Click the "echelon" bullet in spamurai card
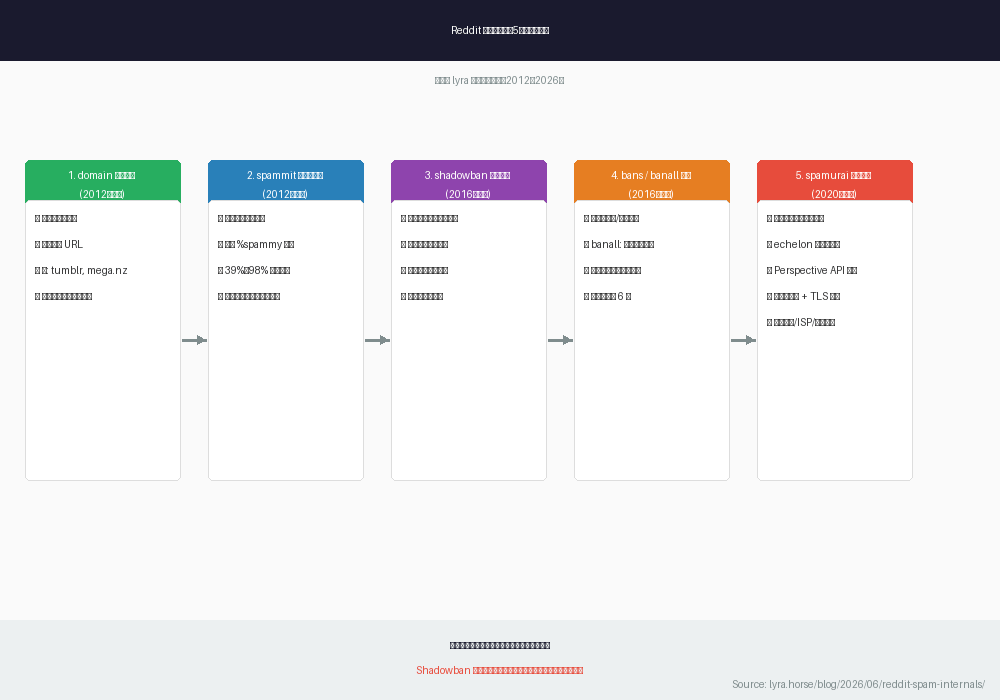The image size is (1000, 700). point(803,244)
